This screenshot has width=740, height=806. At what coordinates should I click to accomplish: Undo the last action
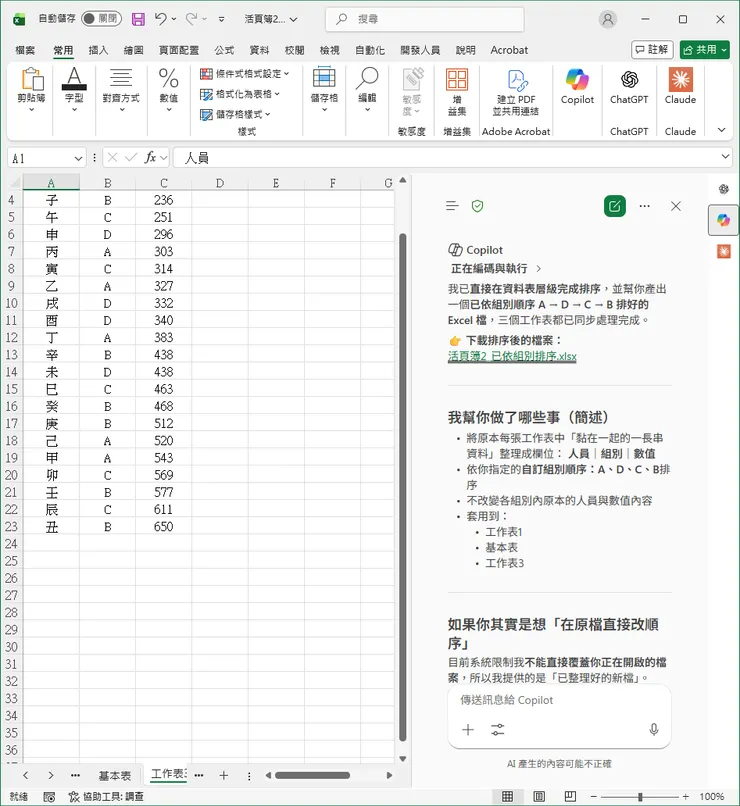(x=161, y=19)
